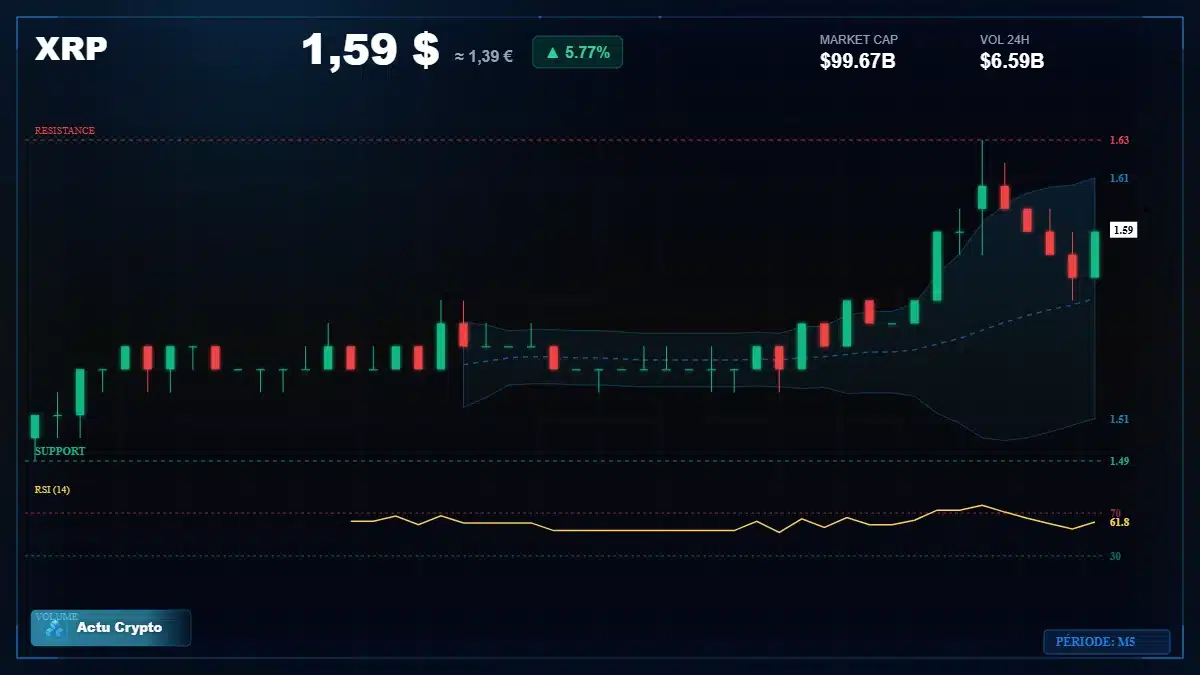Click the VOL 24H label
This screenshot has width=1200, height=675.
point(1005,40)
